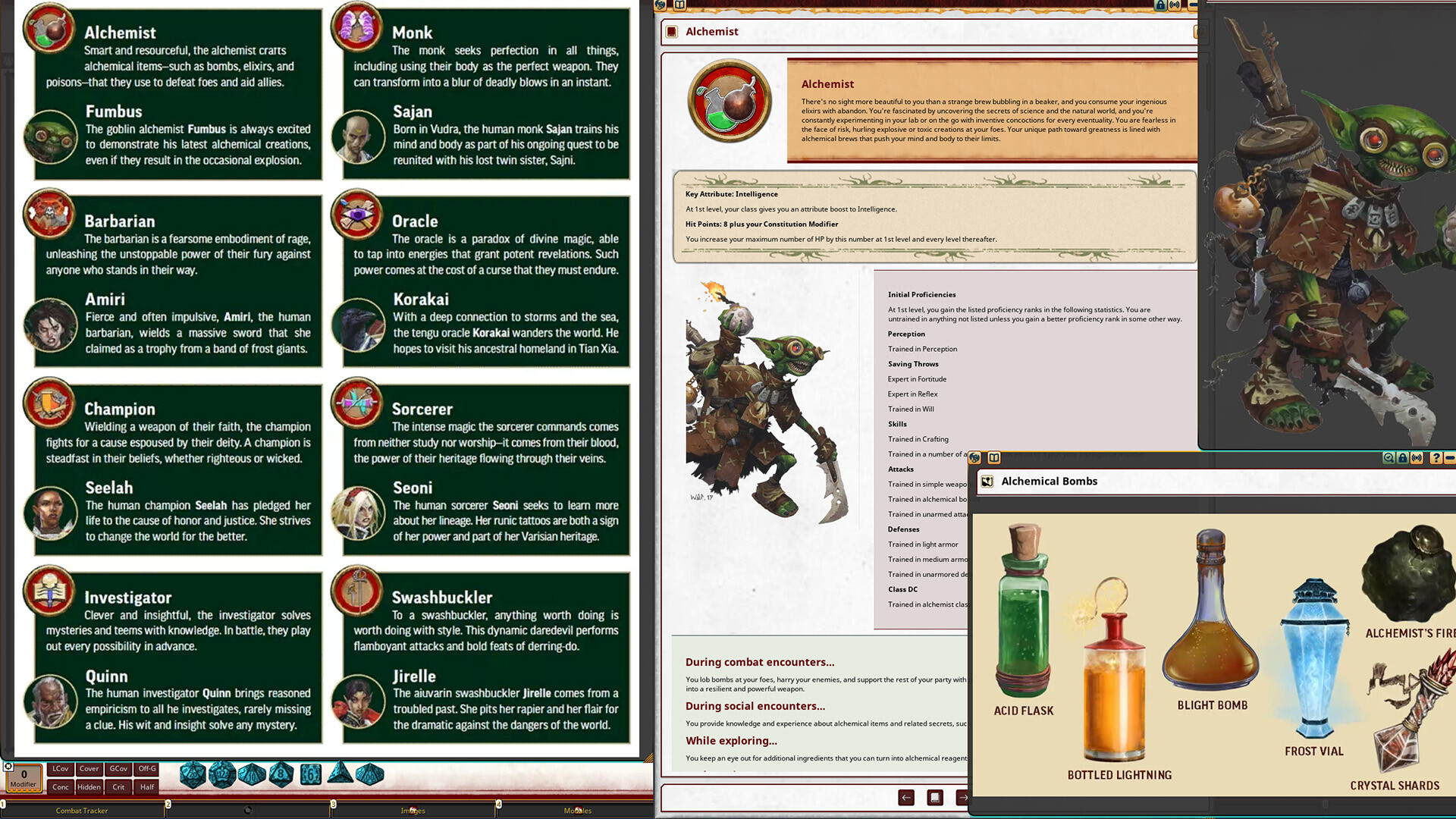Viewport: 1456px width, 819px height.
Task: Go back using the left arrow button
Action: [x=907, y=798]
